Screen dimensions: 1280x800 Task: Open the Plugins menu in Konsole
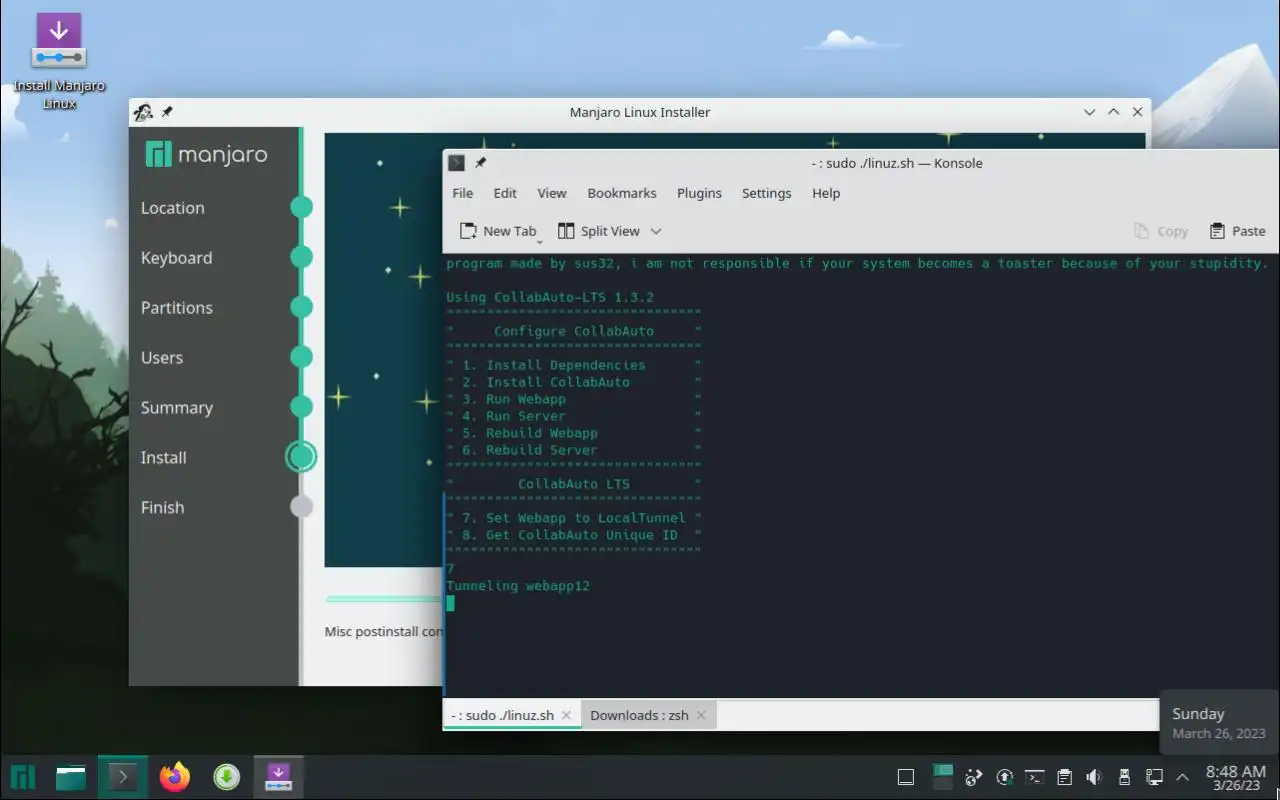coord(699,193)
